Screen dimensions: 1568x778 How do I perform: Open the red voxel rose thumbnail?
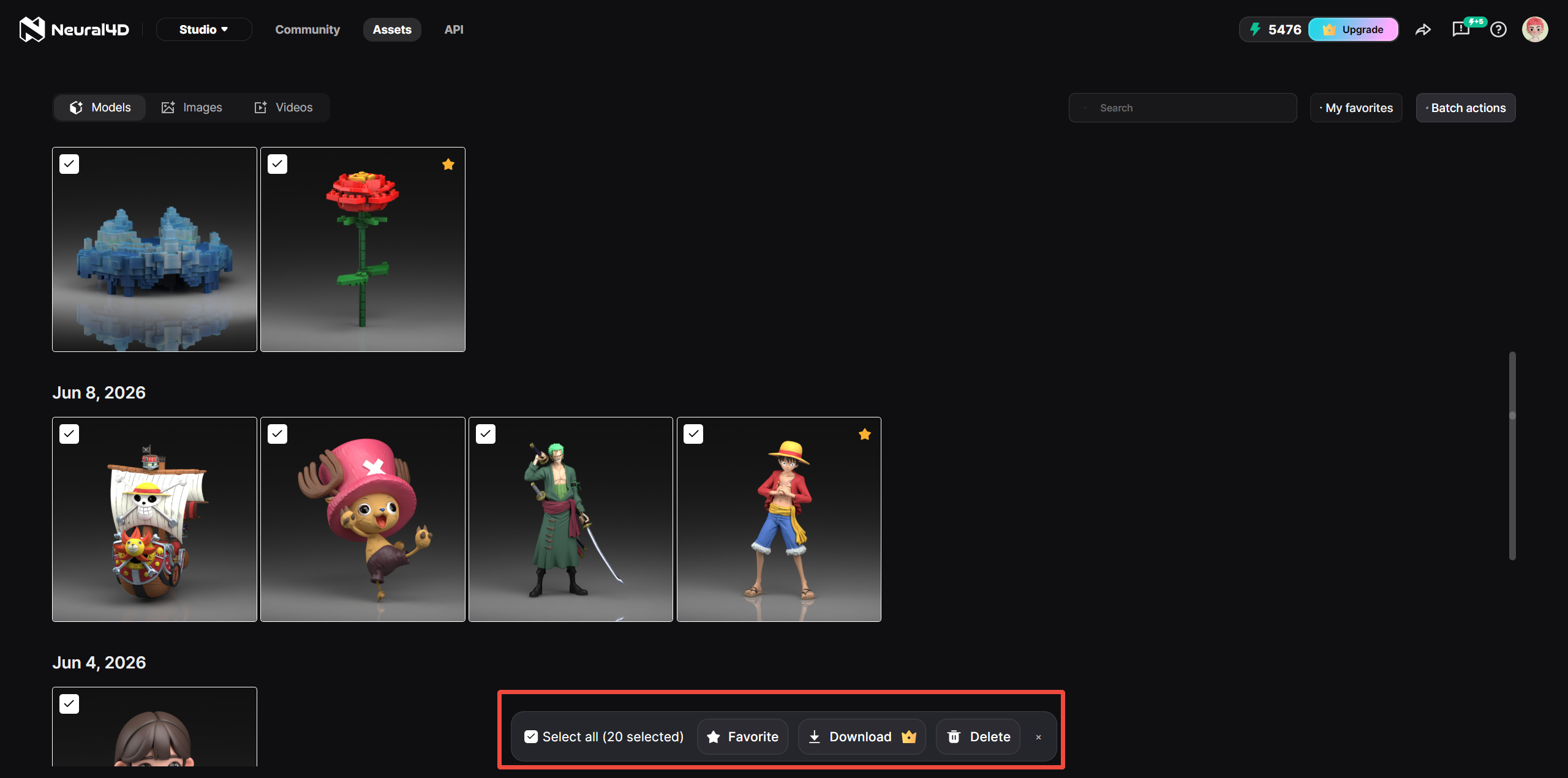pyautogui.click(x=363, y=249)
